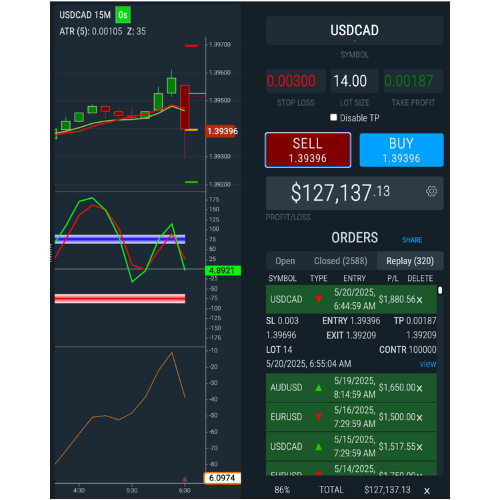Click the green take-profit marker on the chart

[191, 182]
